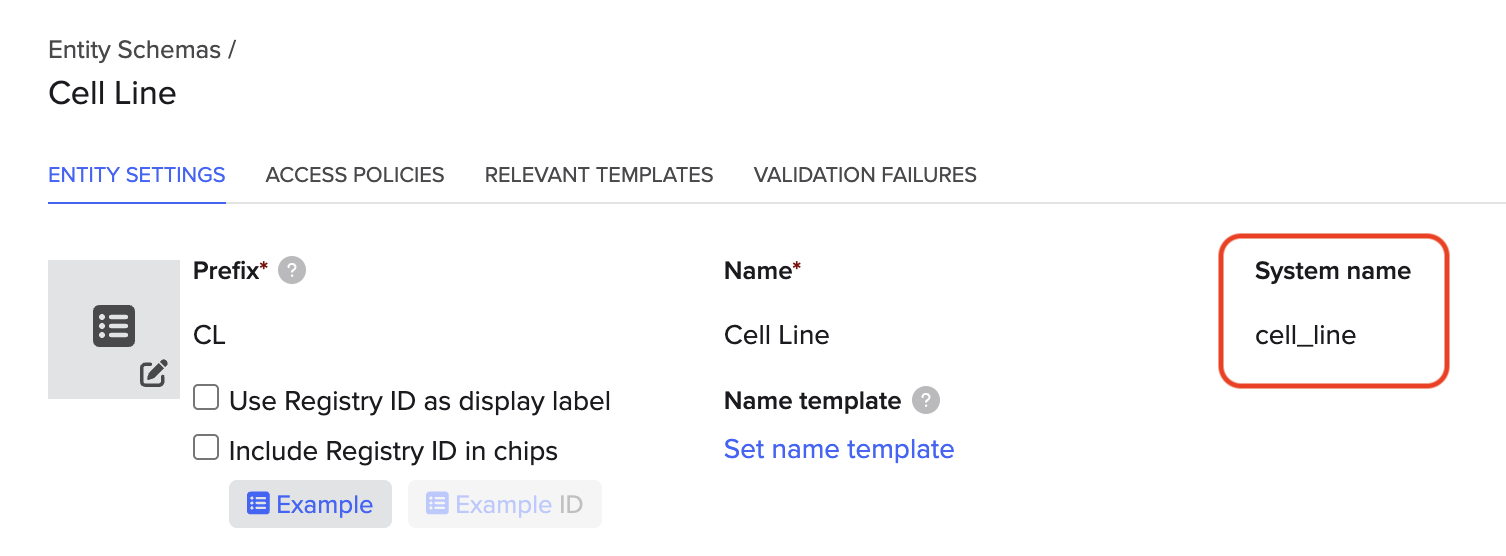Click the Name template help icon
The height and width of the screenshot is (556, 1506).
click(x=926, y=401)
